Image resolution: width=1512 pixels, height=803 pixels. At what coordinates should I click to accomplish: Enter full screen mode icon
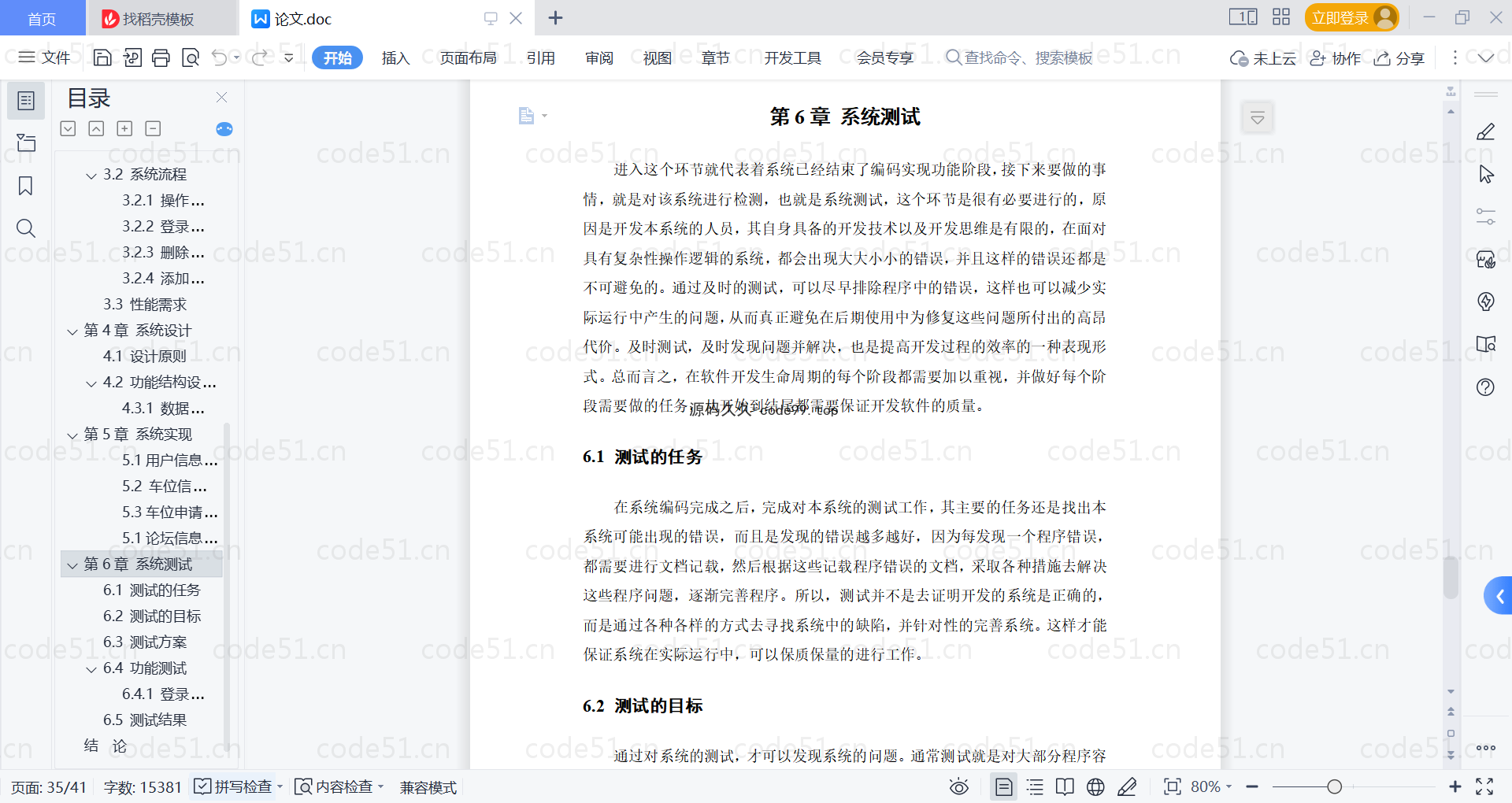point(1484,786)
